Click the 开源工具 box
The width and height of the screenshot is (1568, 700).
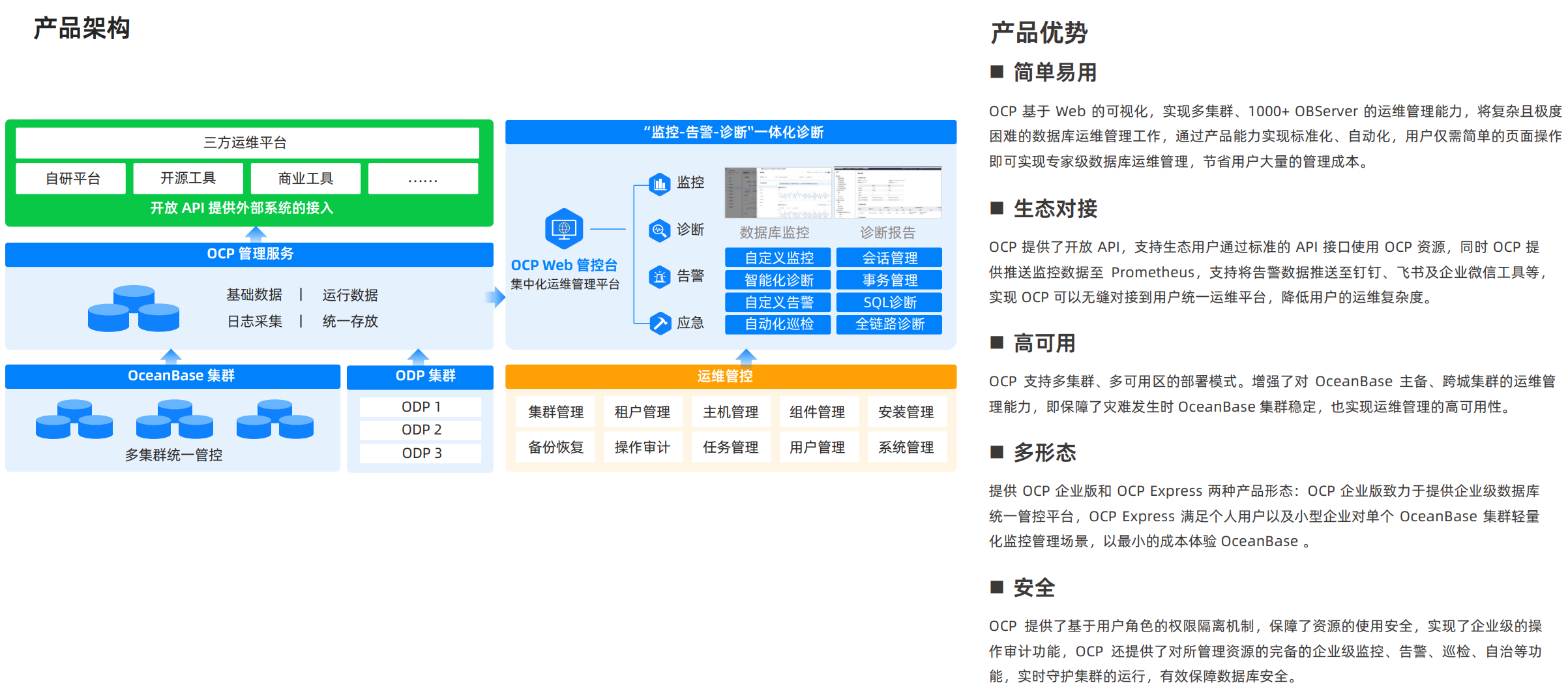(x=188, y=178)
